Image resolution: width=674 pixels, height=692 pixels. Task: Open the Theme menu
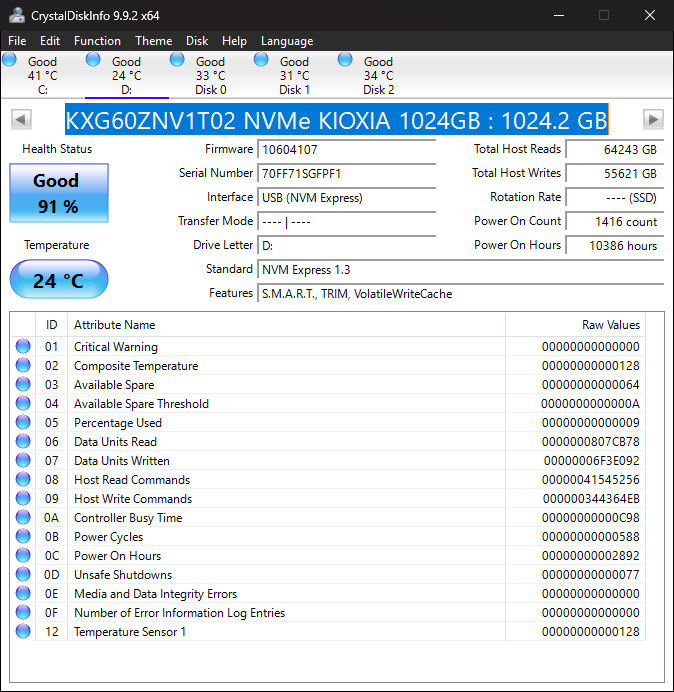(x=154, y=41)
